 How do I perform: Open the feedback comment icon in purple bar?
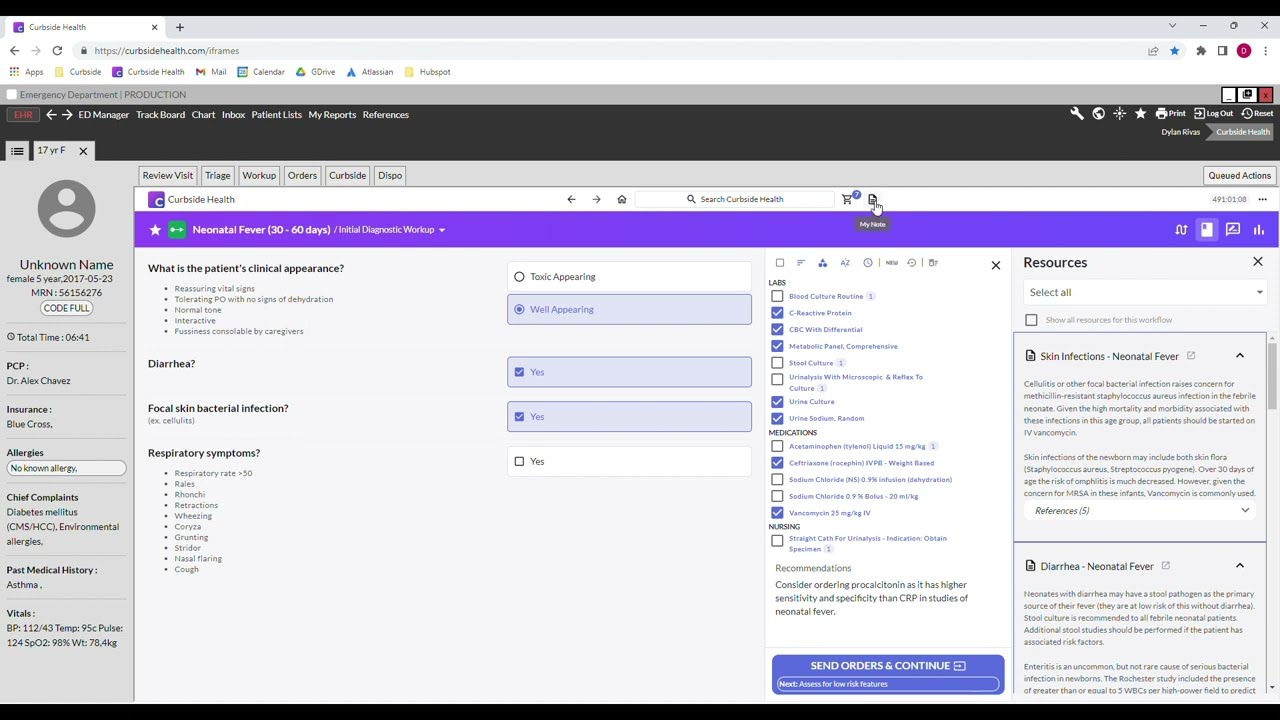click(x=1233, y=230)
